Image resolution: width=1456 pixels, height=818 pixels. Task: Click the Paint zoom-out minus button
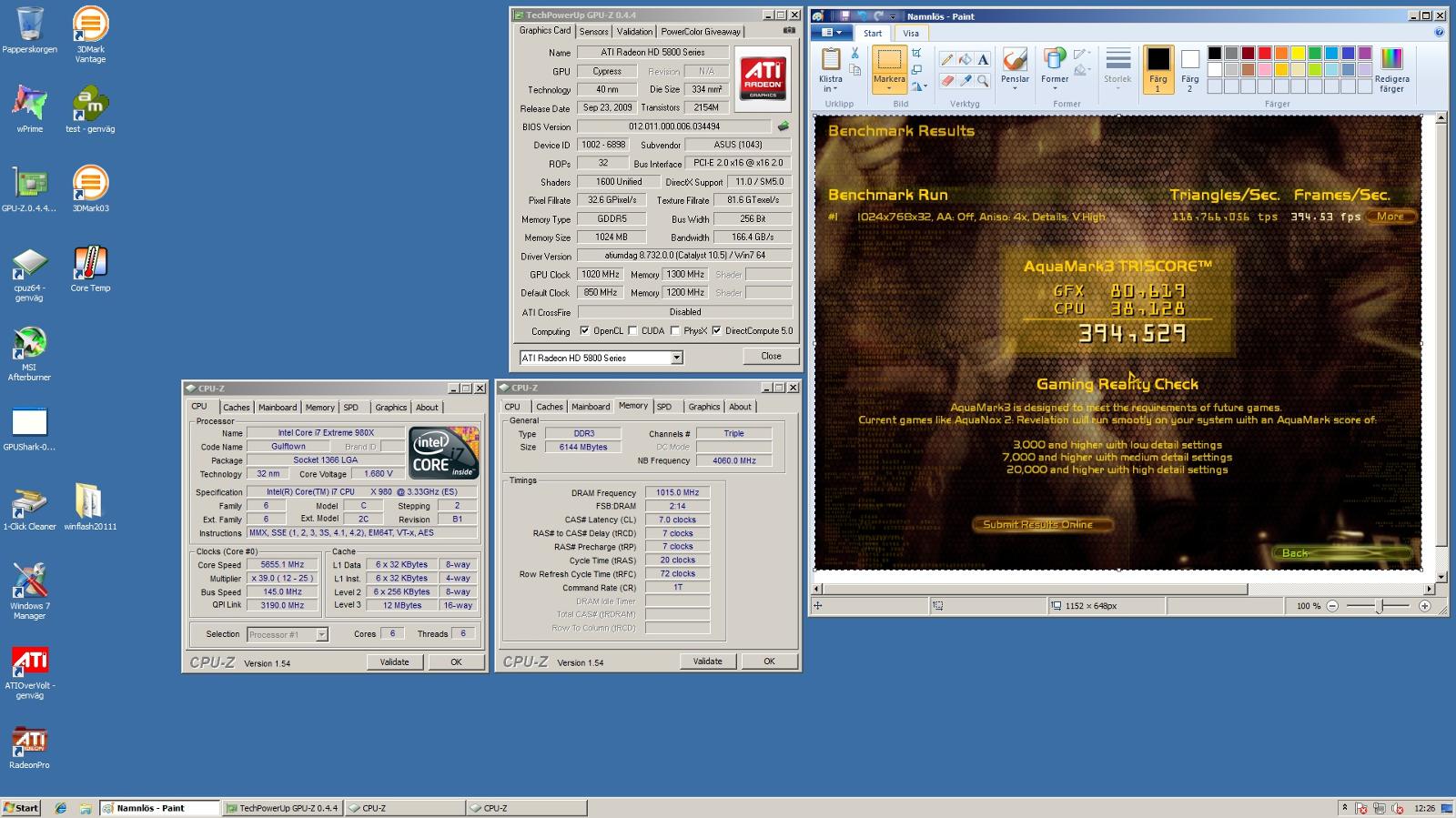(x=1332, y=606)
